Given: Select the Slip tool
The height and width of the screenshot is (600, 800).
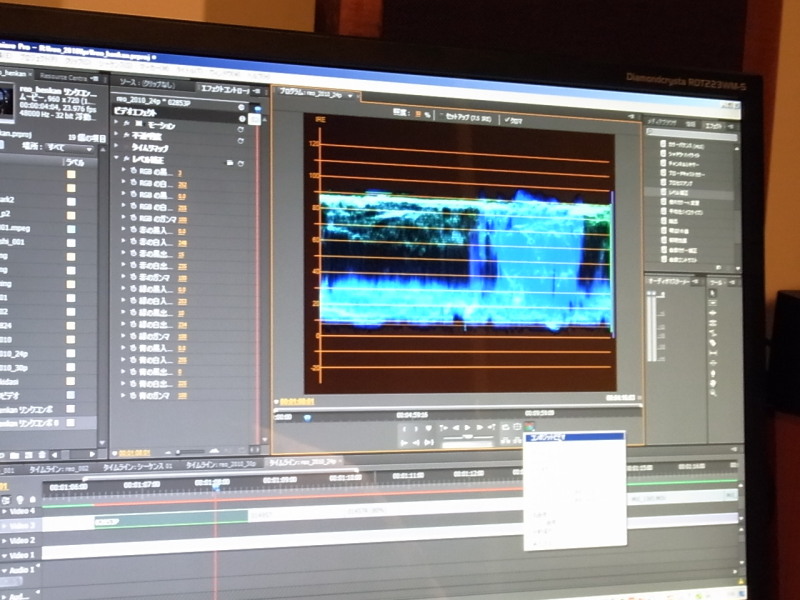Looking at the screenshot, I should [x=713, y=353].
